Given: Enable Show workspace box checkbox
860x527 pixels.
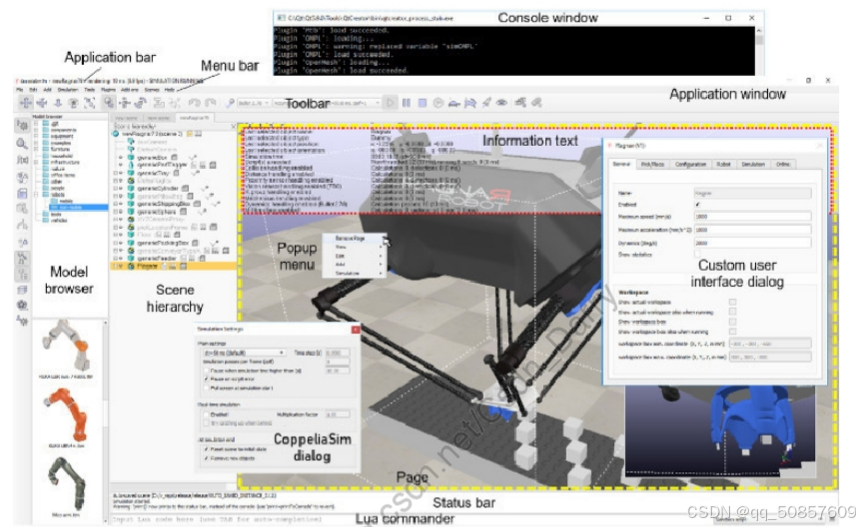Looking at the screenshot, I should tap(732, 322).
